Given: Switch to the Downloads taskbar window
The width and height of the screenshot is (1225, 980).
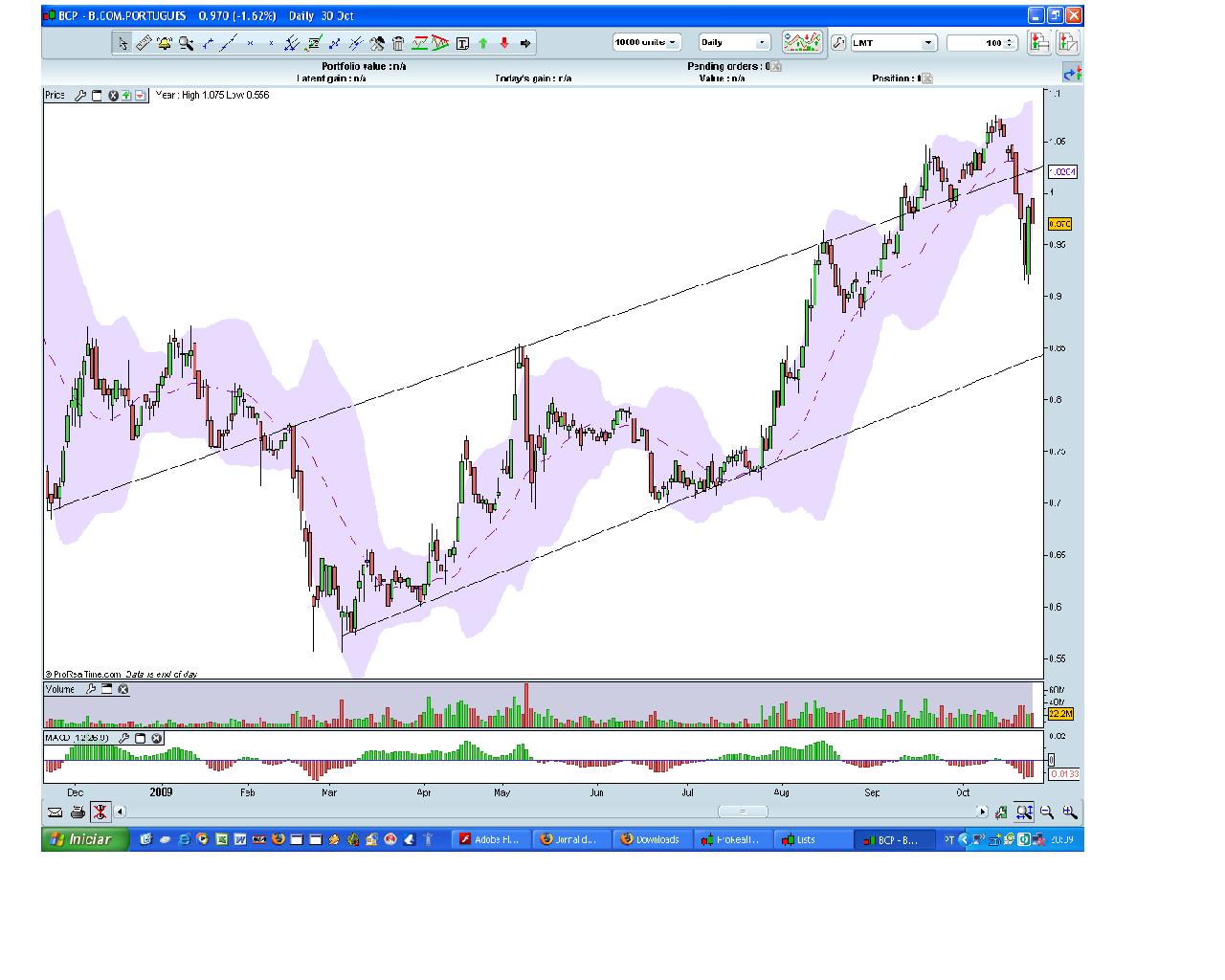Looking at the screenshot, I should coord(652,839).
